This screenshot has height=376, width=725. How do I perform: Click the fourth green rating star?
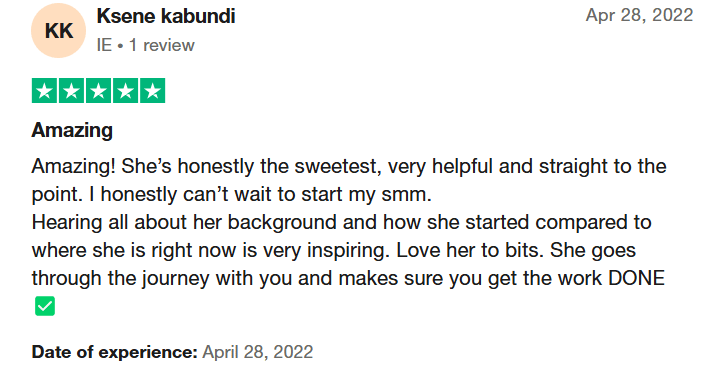pos(125,91)
